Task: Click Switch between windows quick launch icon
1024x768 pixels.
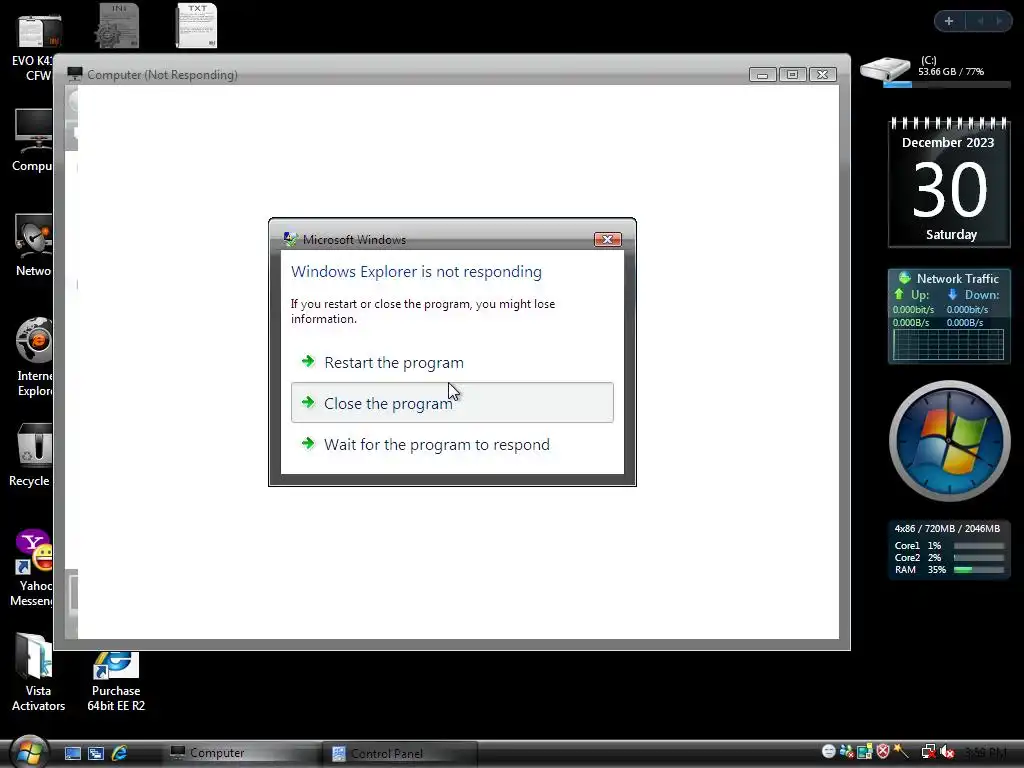Action: 96,754
